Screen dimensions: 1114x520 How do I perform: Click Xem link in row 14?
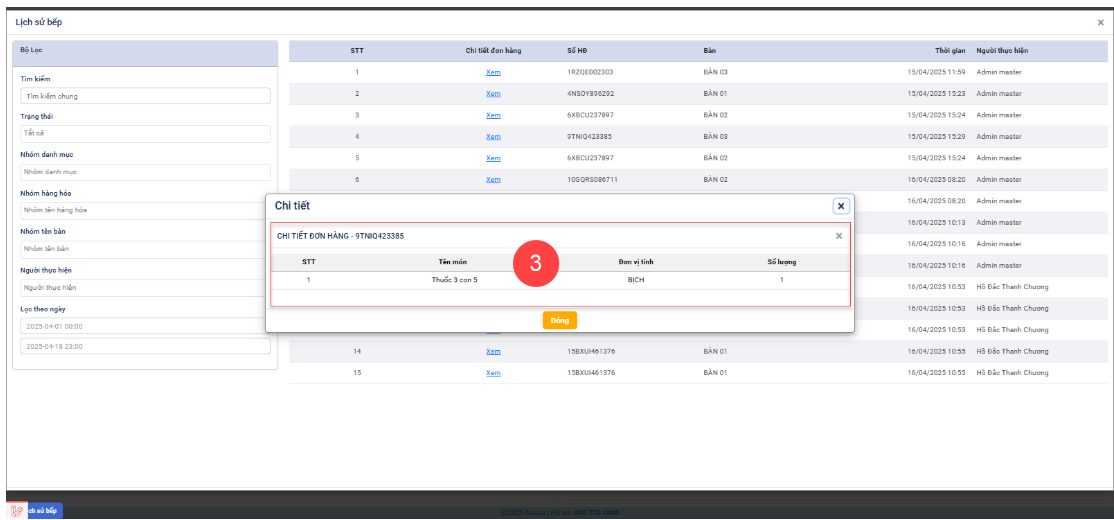pyautogui.click(x=493, y=351)
